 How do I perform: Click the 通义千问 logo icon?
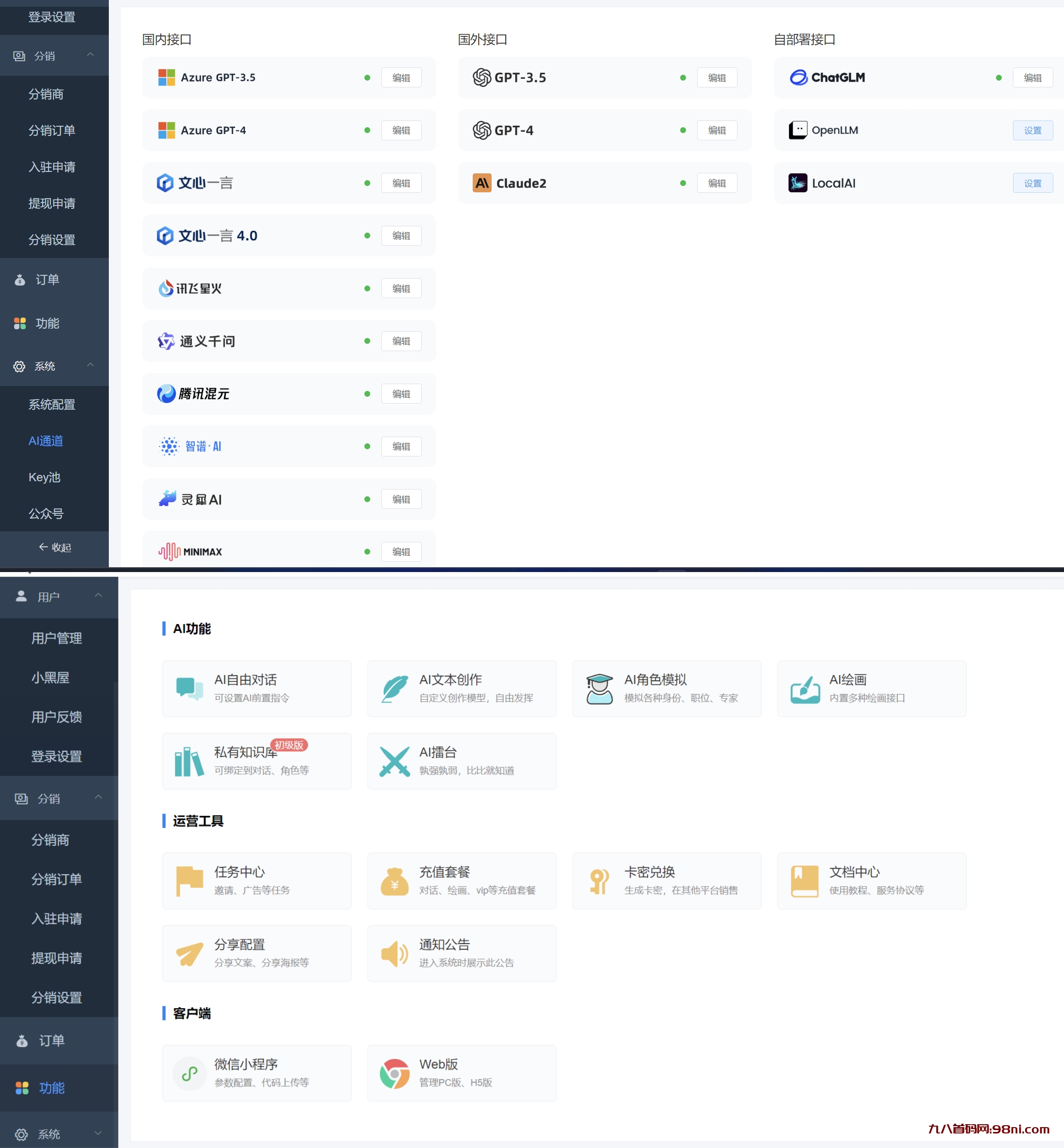pos(166,341)
